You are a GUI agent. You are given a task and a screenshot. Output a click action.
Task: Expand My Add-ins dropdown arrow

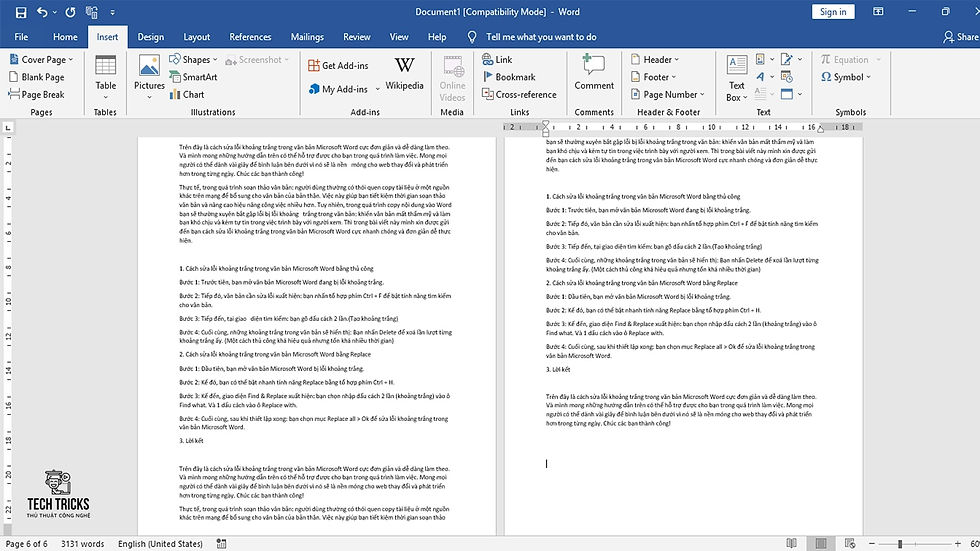[378, 89]
